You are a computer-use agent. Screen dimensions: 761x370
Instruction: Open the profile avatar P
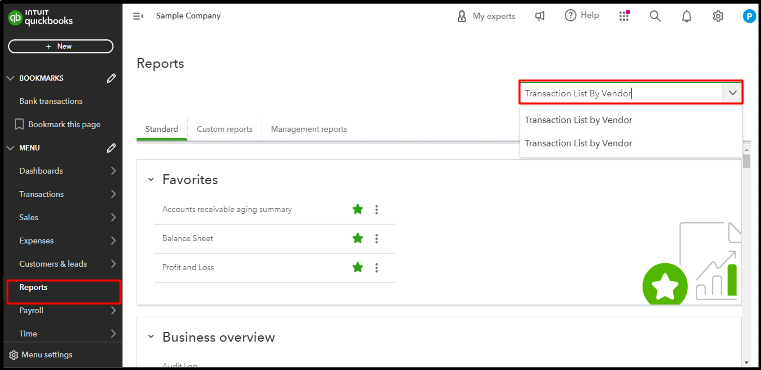[749, 16]
